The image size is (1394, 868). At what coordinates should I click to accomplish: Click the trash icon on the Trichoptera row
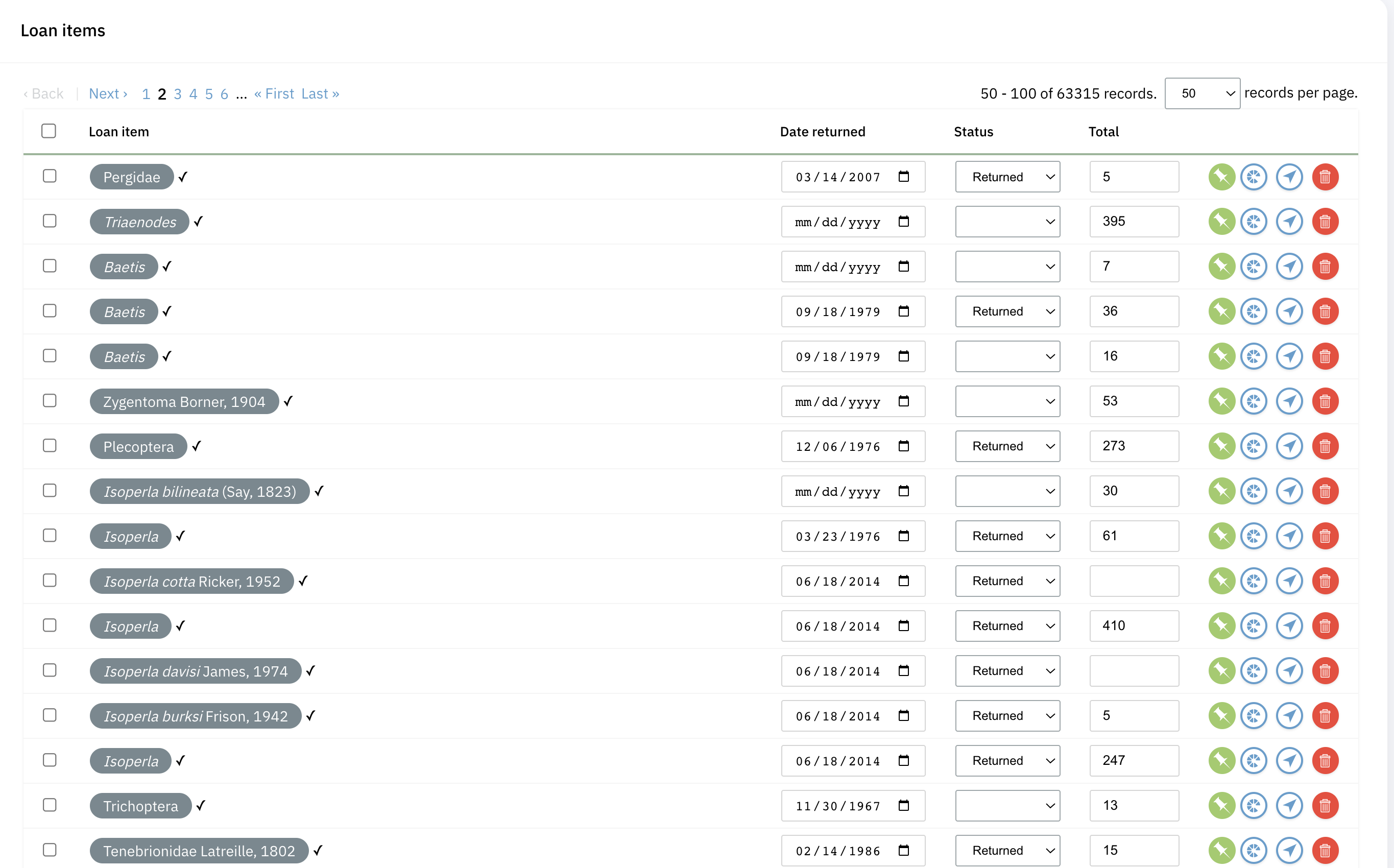click(x=1325, y=805)
